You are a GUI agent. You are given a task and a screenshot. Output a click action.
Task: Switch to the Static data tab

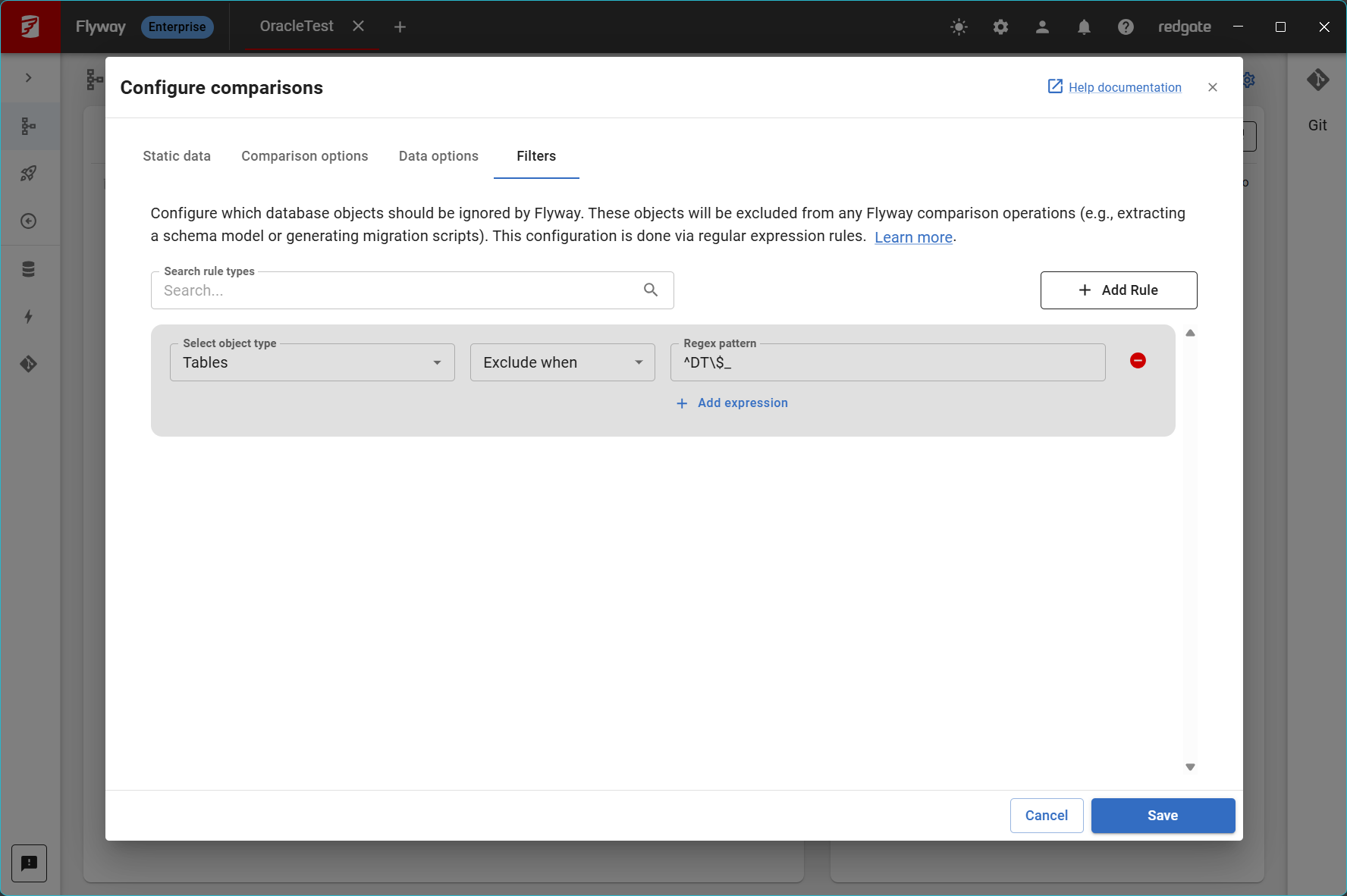click(177, 156)
